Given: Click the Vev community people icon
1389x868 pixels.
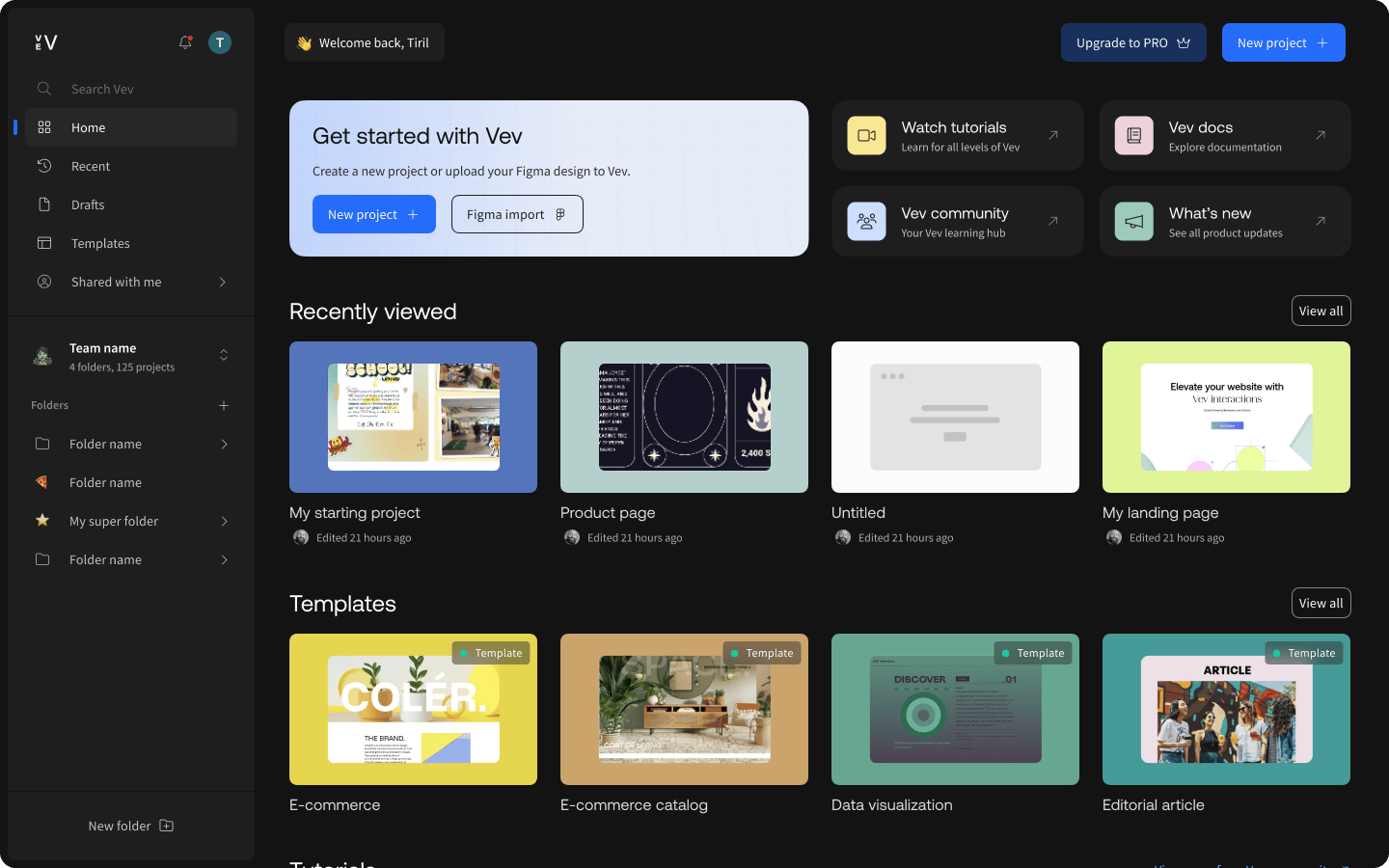Looking at the screenshot, I should pos(866,222).
